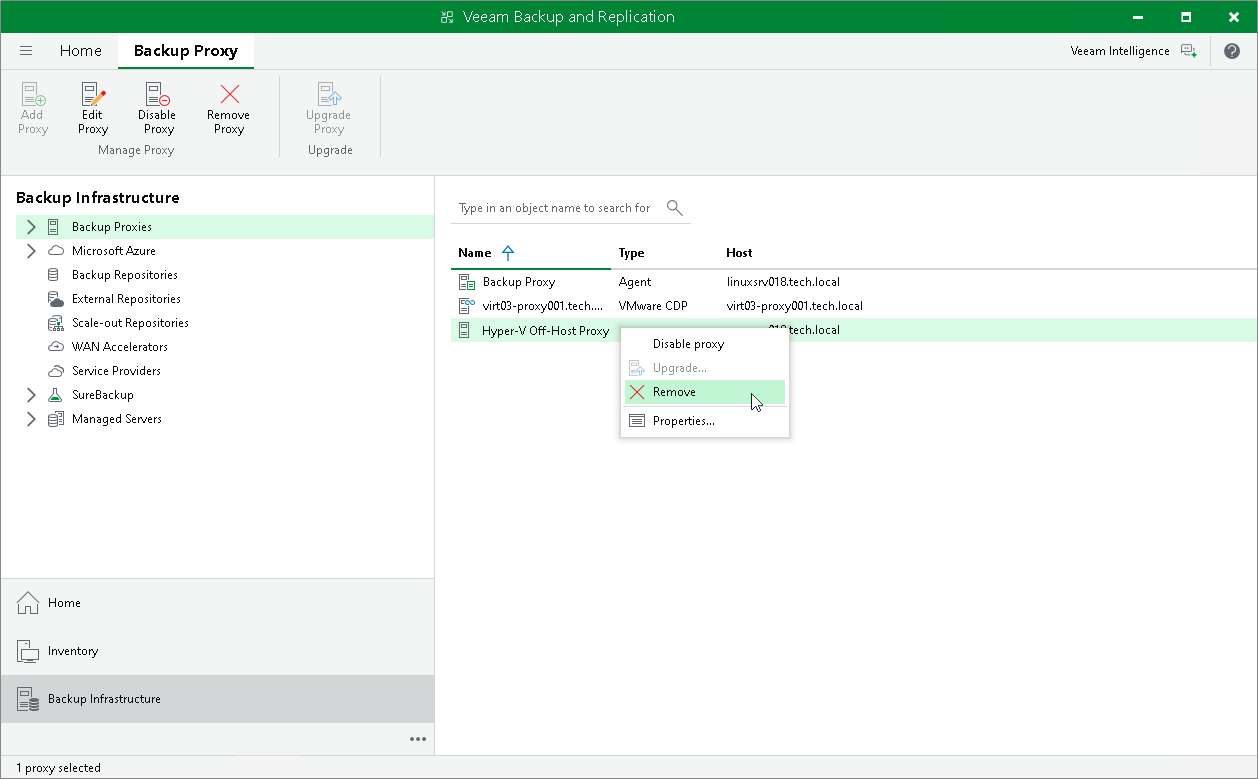Image resolution: width=1258 pixels, height=779 pixels.
Task: Select Service Providers tree item
Action: [x=116, y=371]
